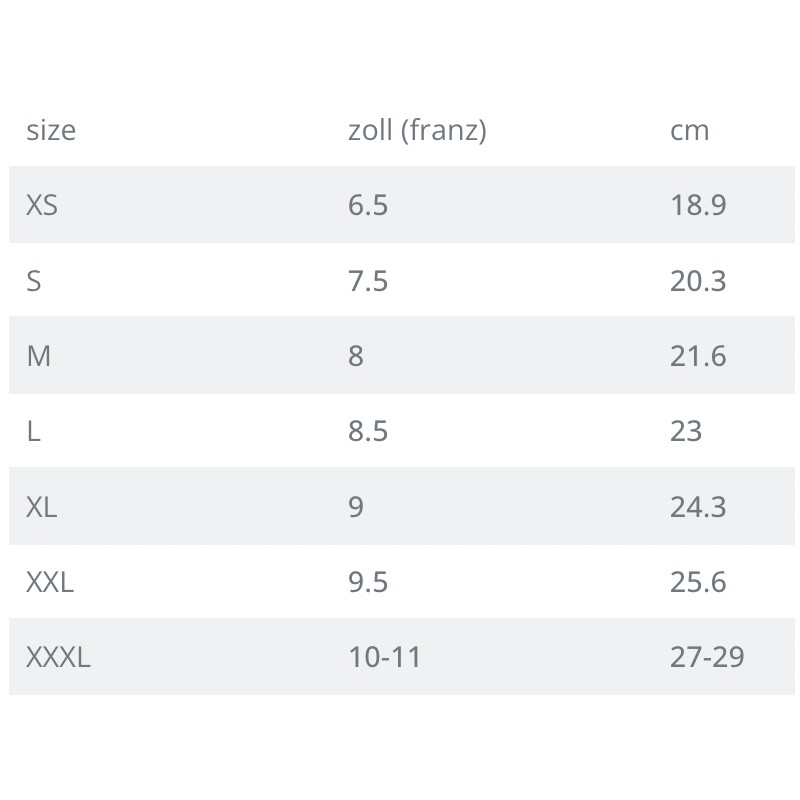Select the 20.3 cm cell
The width and height of the screenshot is (800, 800).
[x=698, y=281]
